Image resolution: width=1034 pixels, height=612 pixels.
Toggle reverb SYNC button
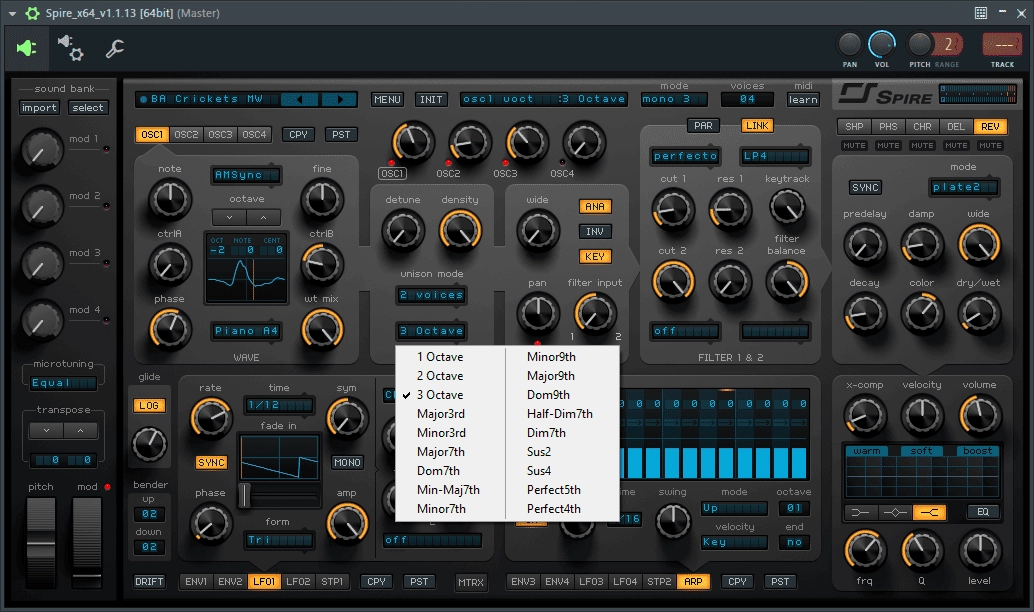(865, 187)
